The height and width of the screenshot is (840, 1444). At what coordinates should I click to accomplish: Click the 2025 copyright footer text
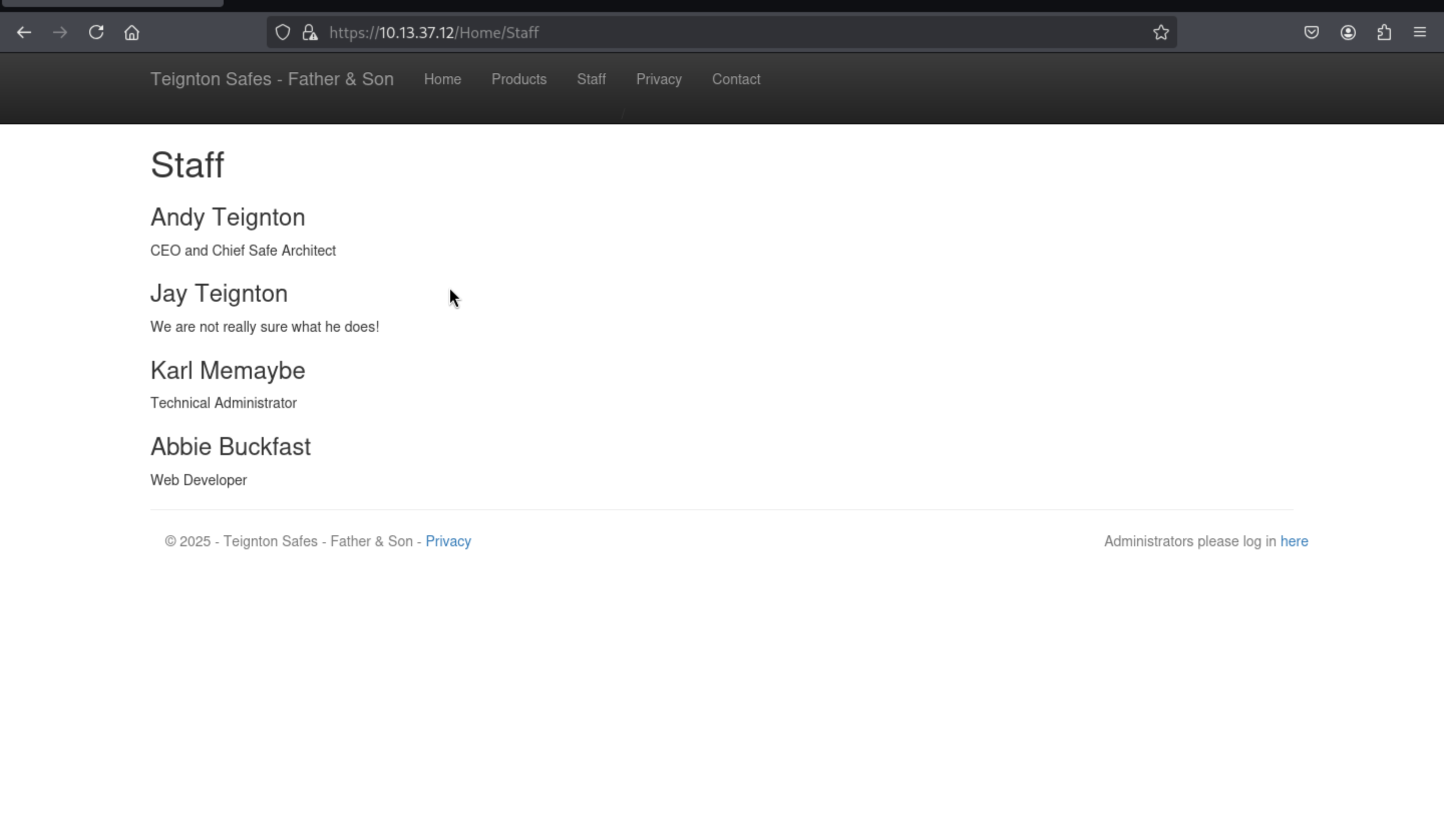(x=293, y=541)
